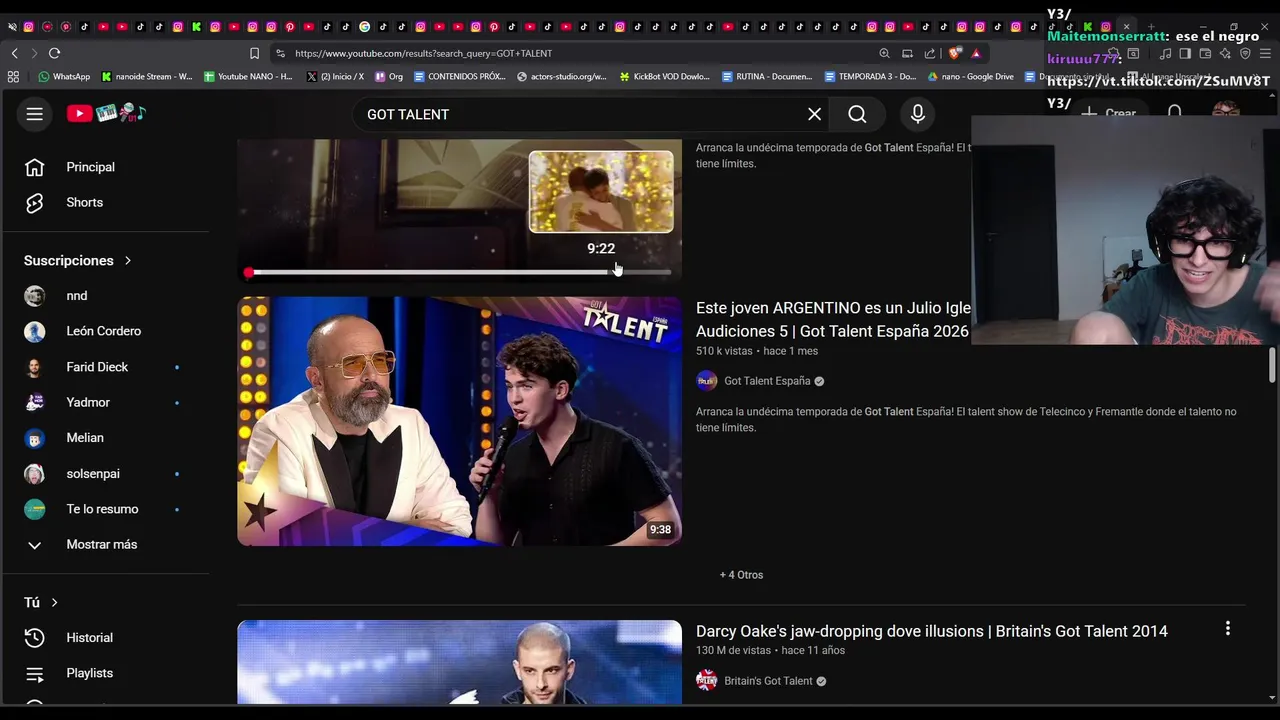Image resolution: width=1280 pixels, height=720 pixels.
Task: Click Got Talent España channel avatar
Action: (707, 381)
